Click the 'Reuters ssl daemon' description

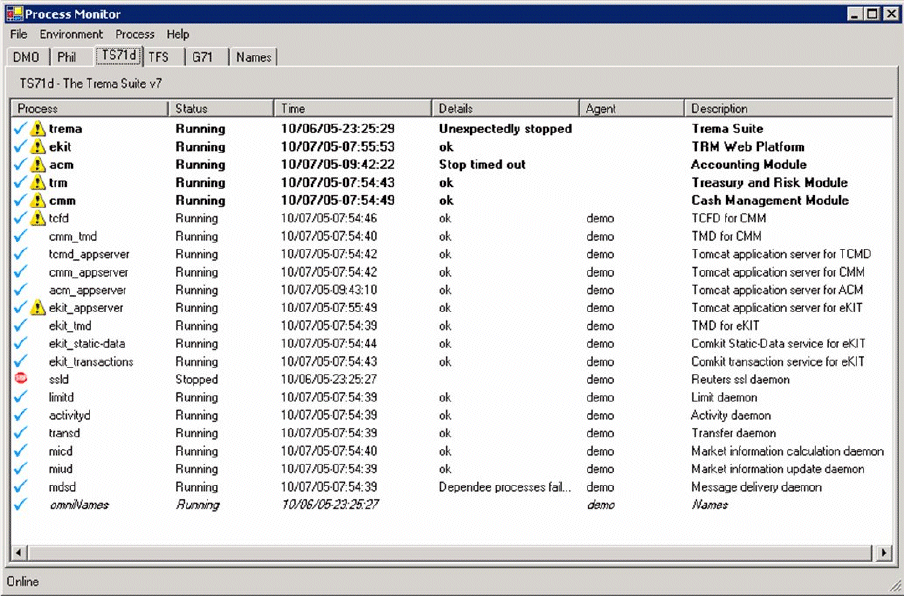pos(740,379)
